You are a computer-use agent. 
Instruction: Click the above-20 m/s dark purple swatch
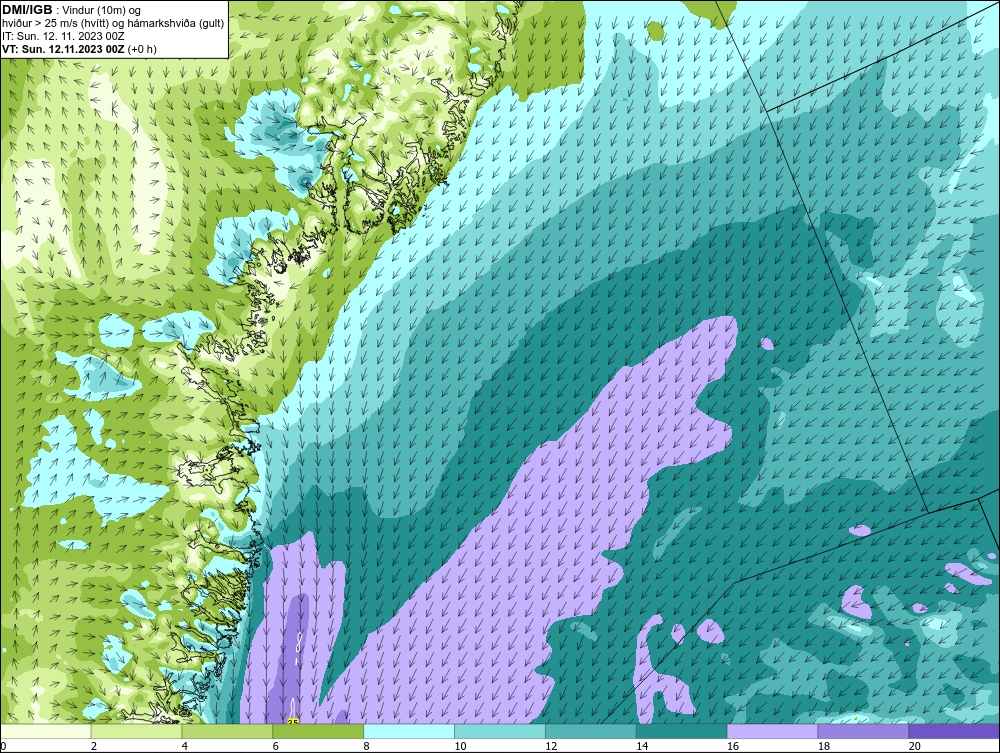coord(954,731)
